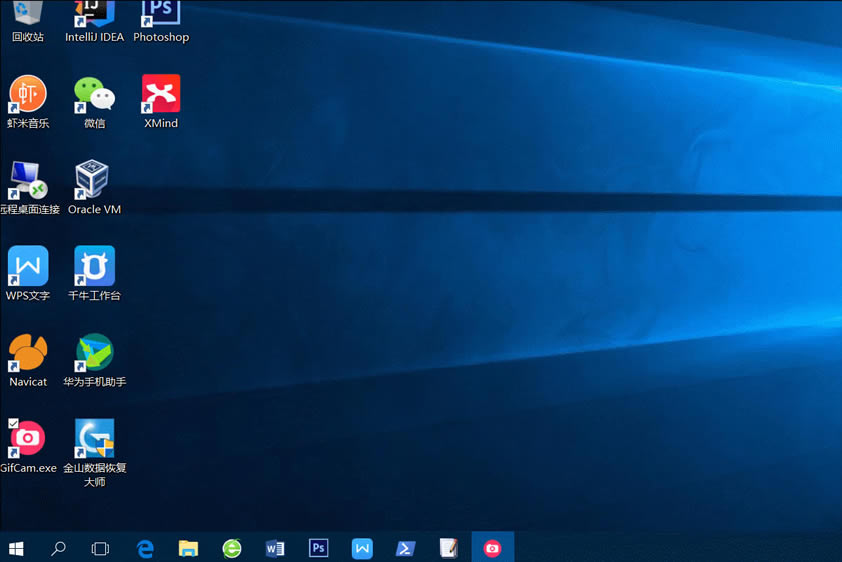Viewport: 842px width, 562px height.
Task: Click the Navicat desktop icon
Action: [28, 353]
